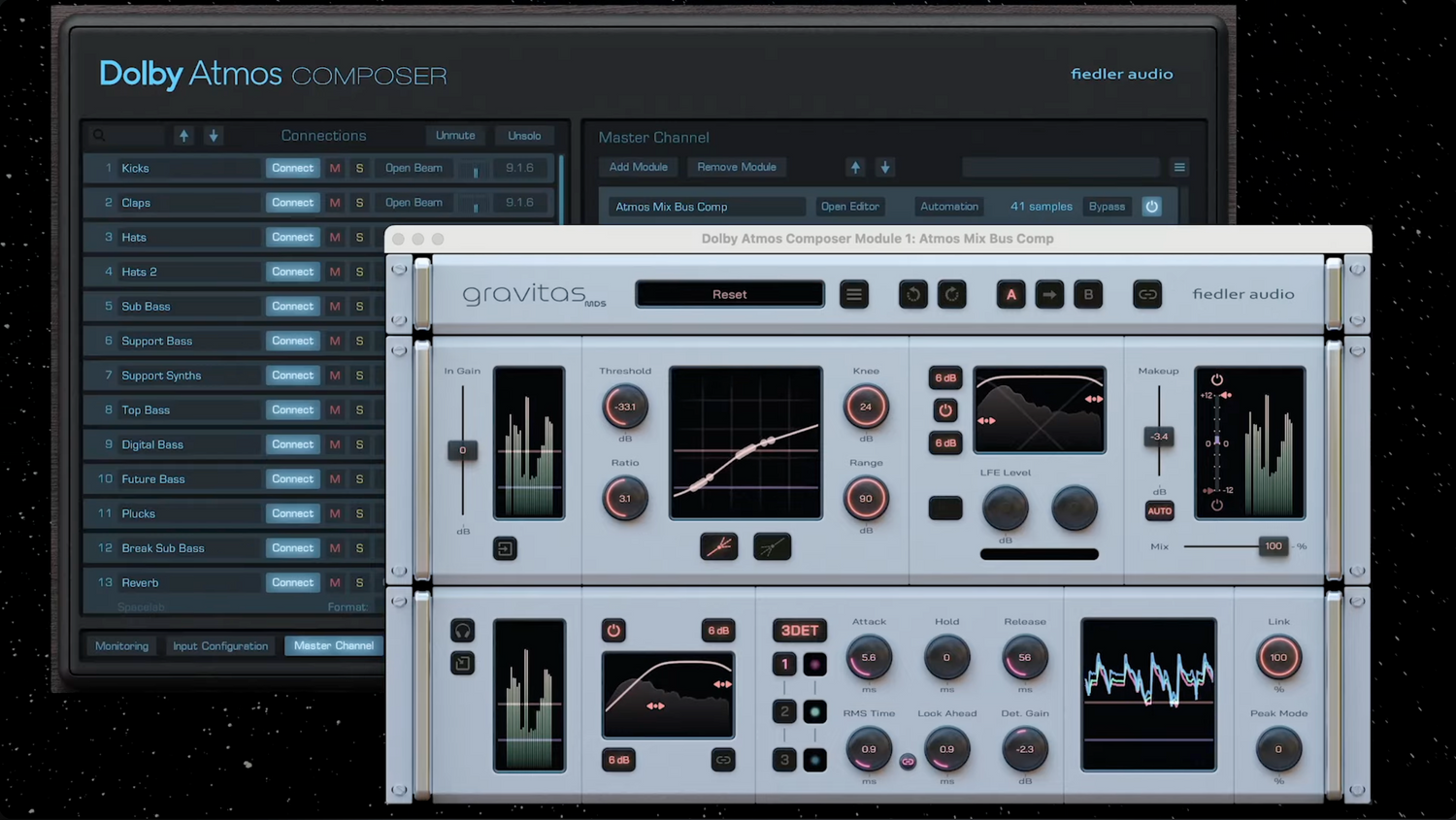The width and height of the screenshot is (1456, 820).
Task: Solo the Sub Bass channel
Action: [359, 307]
